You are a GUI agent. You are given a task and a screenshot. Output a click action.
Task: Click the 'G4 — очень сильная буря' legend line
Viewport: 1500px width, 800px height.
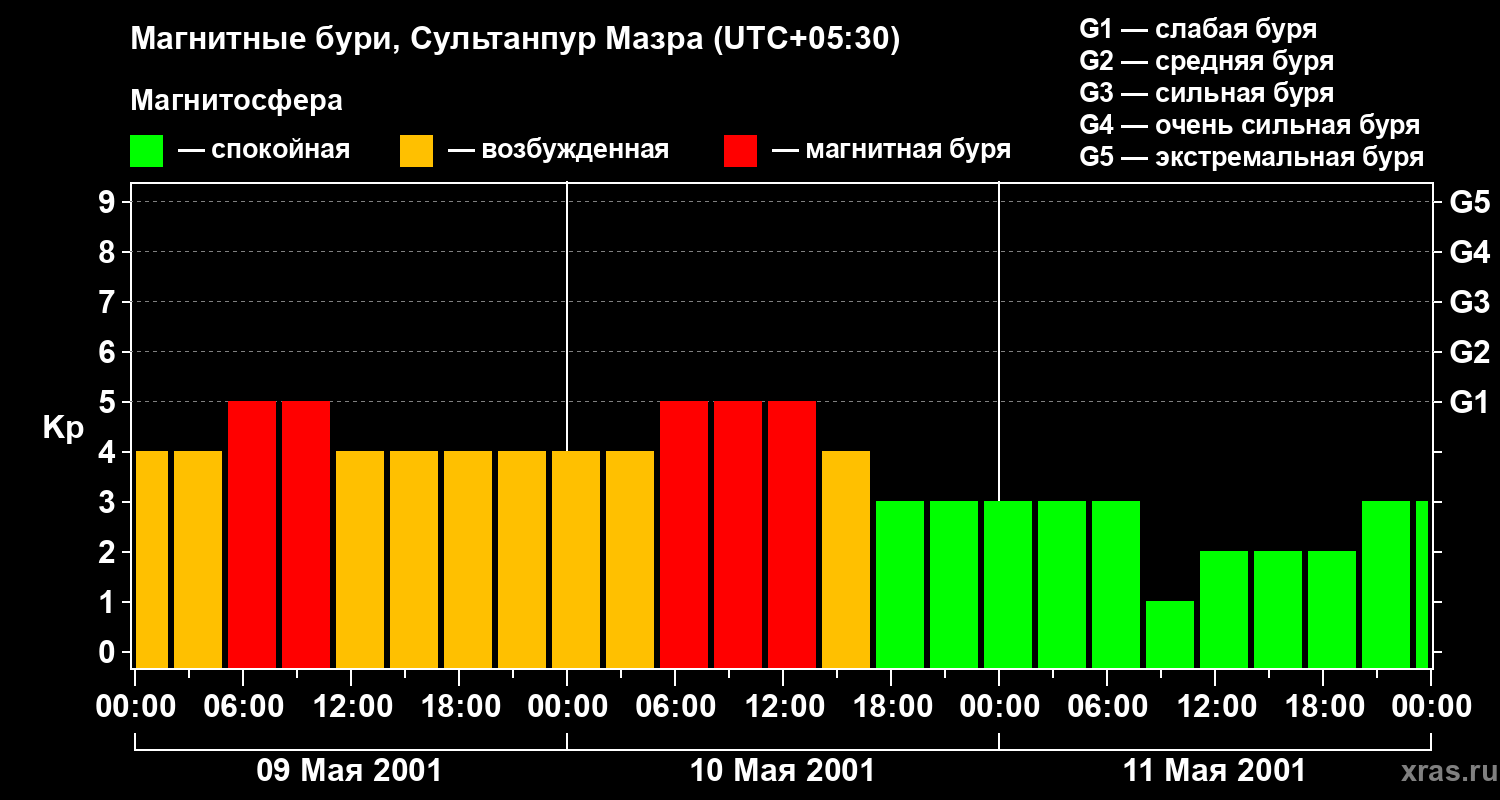(x=1250, y=125)
